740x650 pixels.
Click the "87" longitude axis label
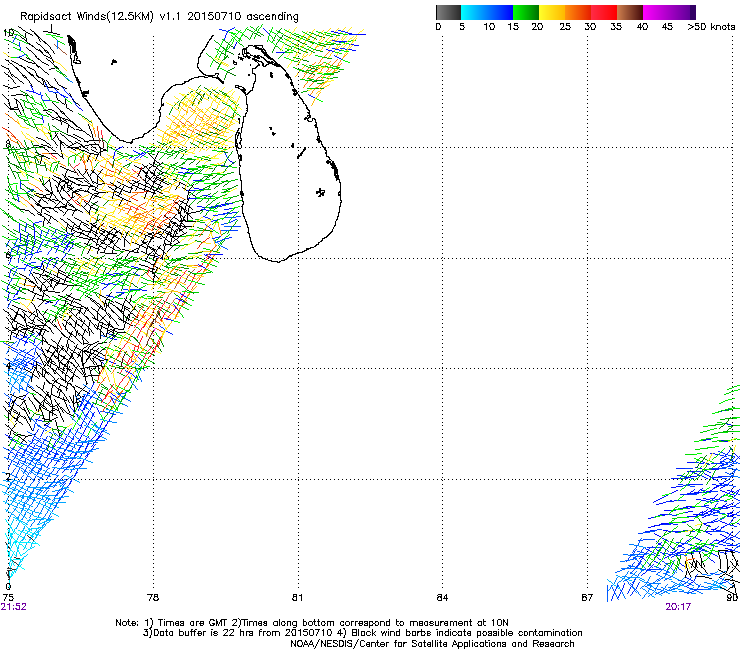[587, 598]
